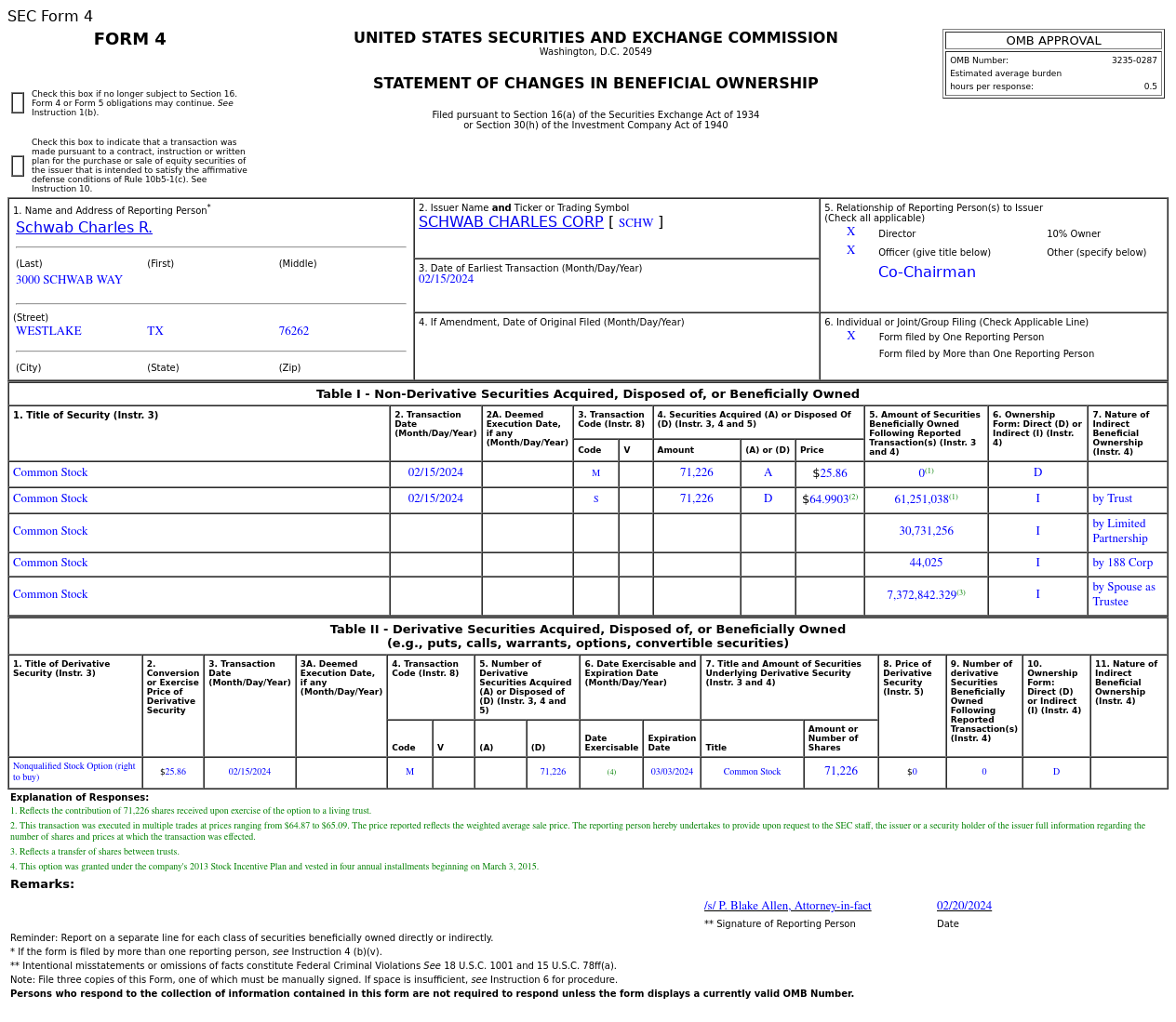
Task: Click the 71,226 amount in the acquired (A) row
Action: pos(697,472)
